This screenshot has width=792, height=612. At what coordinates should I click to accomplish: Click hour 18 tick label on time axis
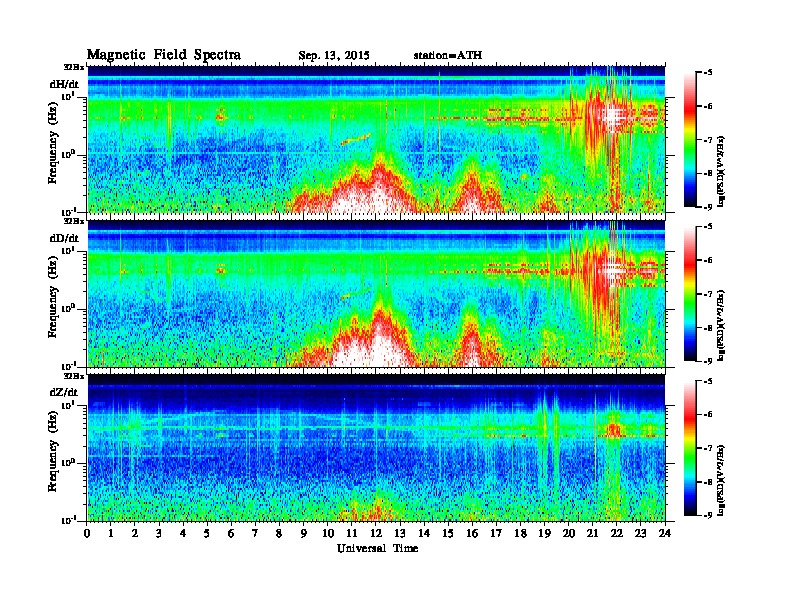tap(520, 534)
